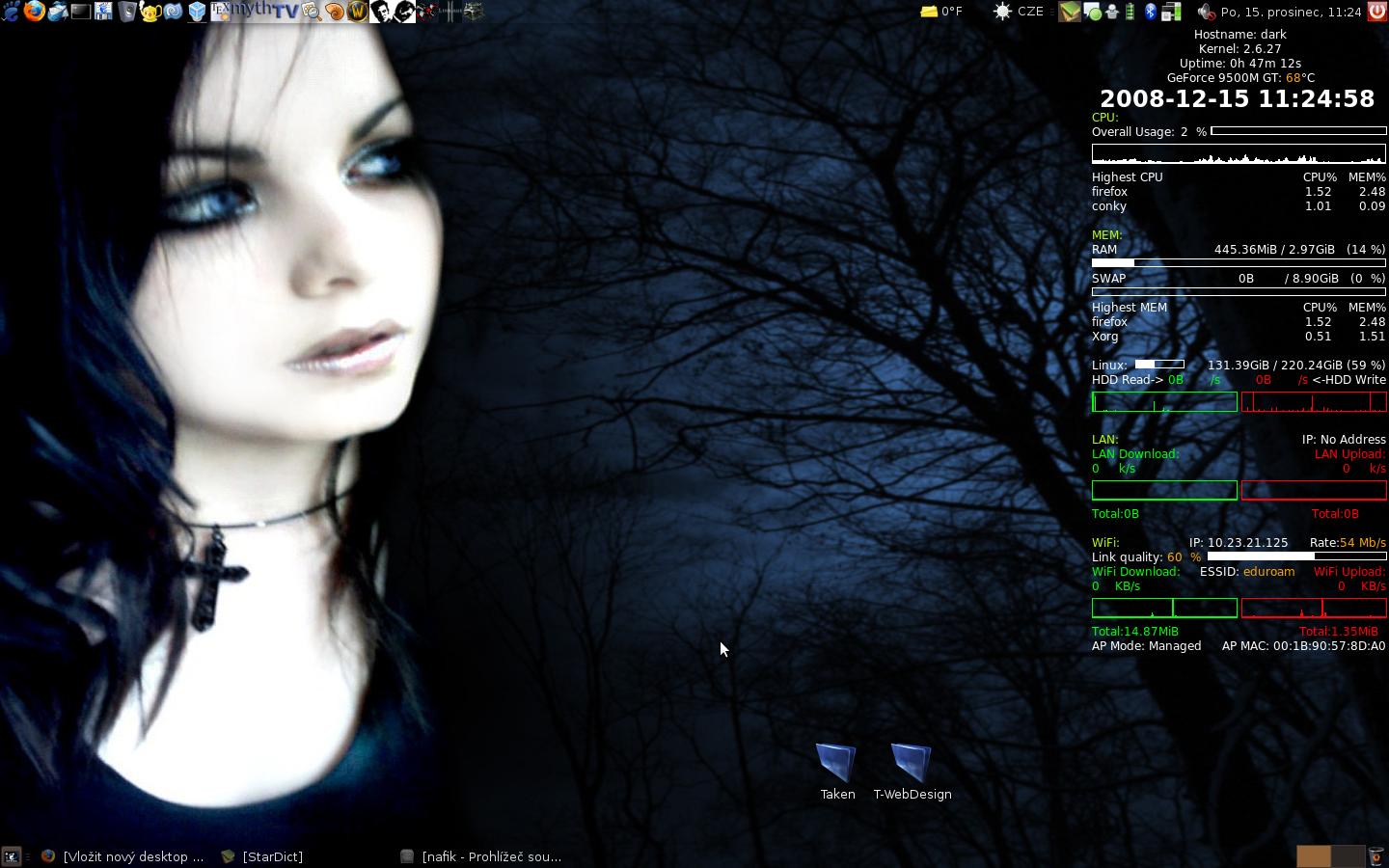Click the 'IP: 10.23.21.125' text
The width and height of the screenshot is (1389, 868).
(x=1239, y=542)
